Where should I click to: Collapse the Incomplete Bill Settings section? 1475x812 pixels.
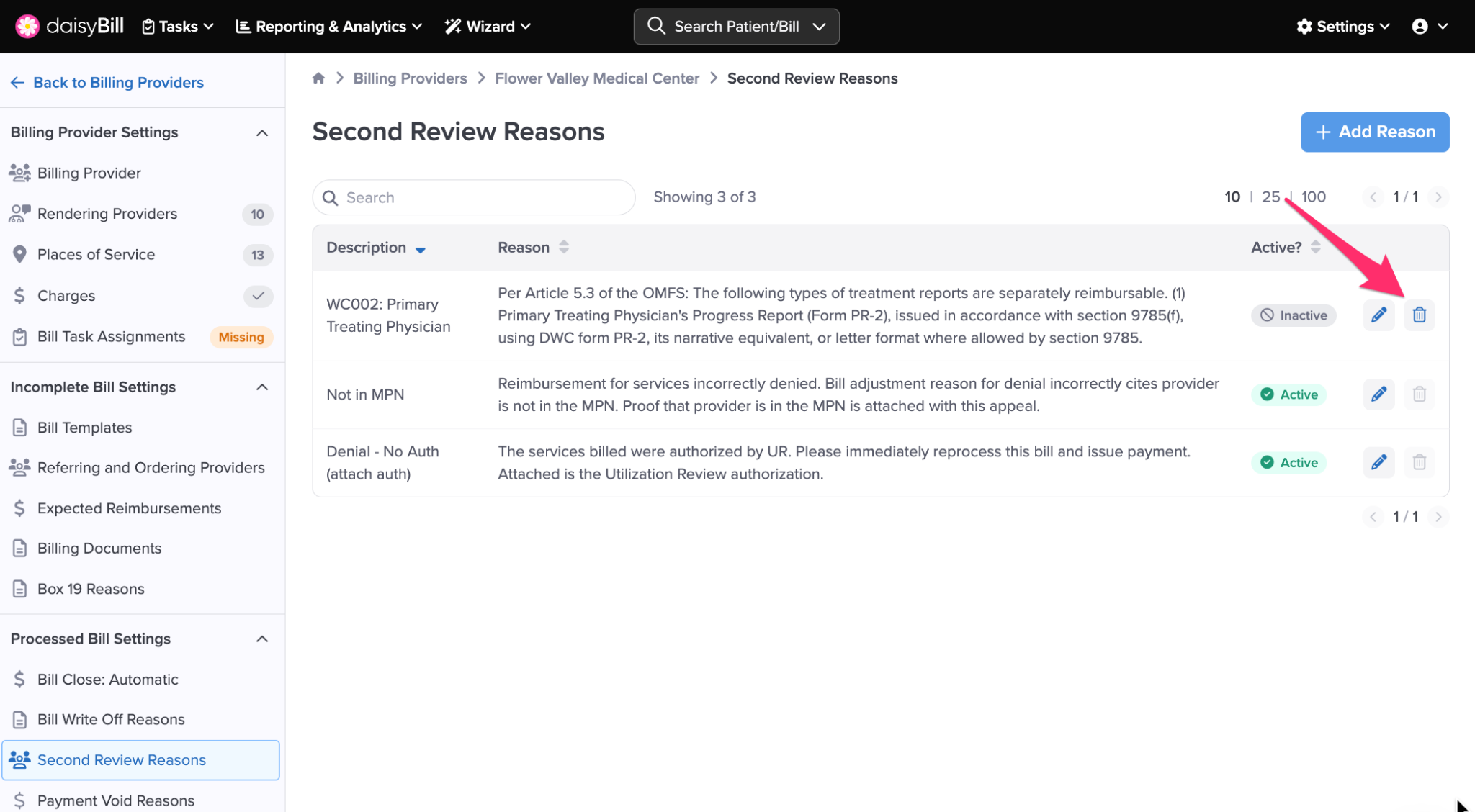262,387
